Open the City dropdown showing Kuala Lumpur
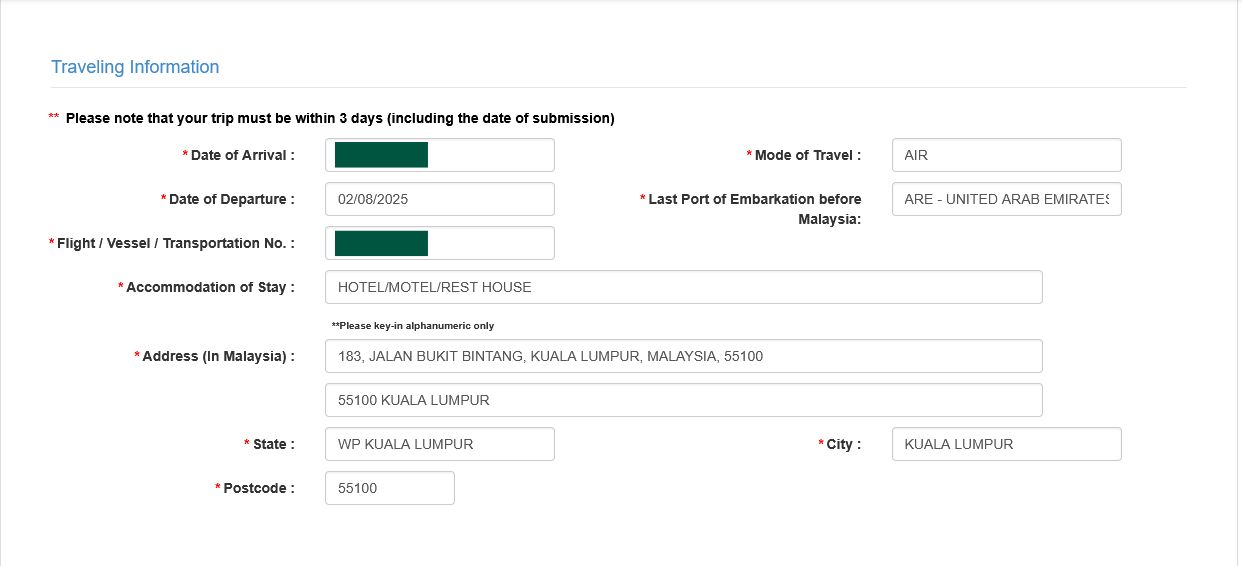 tap(1006, 444)
